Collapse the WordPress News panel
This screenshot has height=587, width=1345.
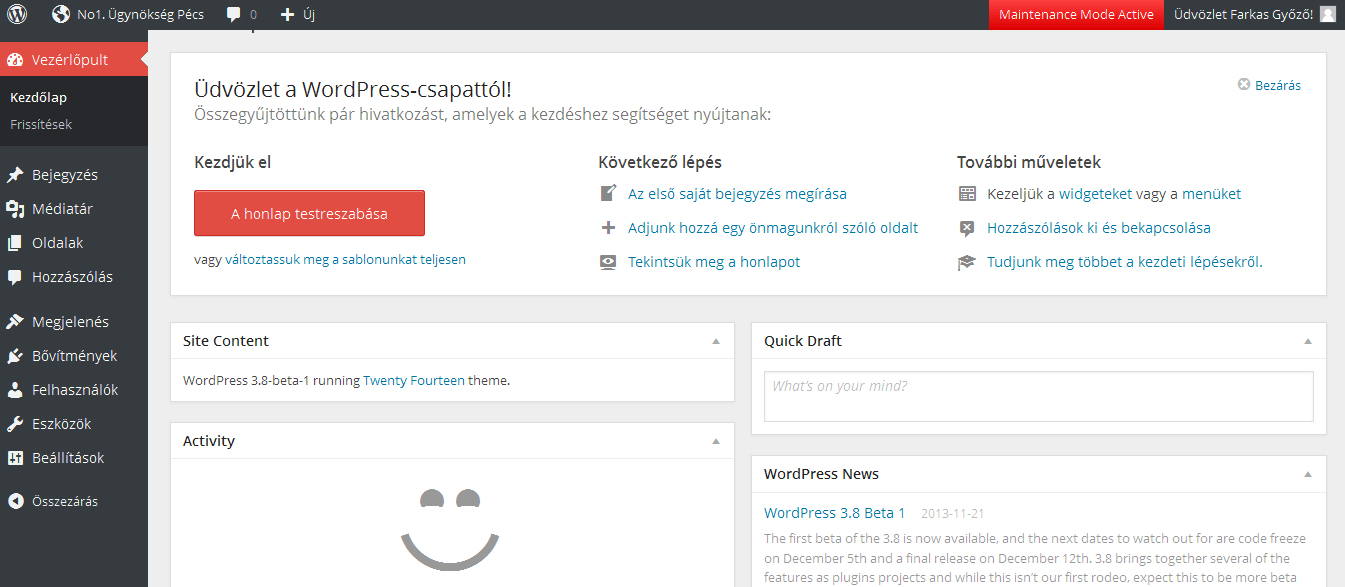[1309, 474]
